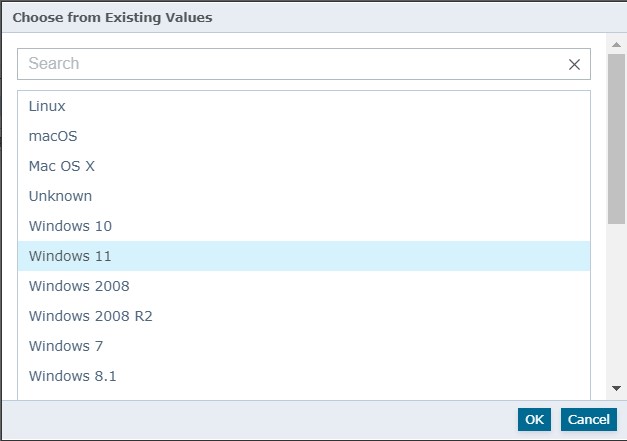Click the scrollbar down arrow
This screenshot has width=627, height=441.
click(x=616, y=388)
